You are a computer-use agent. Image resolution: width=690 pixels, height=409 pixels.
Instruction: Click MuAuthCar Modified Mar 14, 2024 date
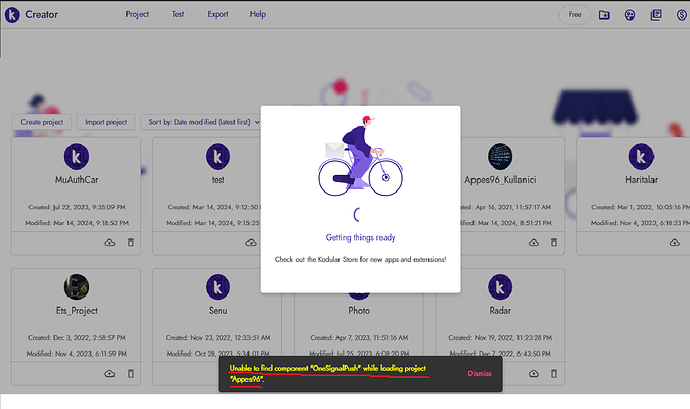[77, 223]
